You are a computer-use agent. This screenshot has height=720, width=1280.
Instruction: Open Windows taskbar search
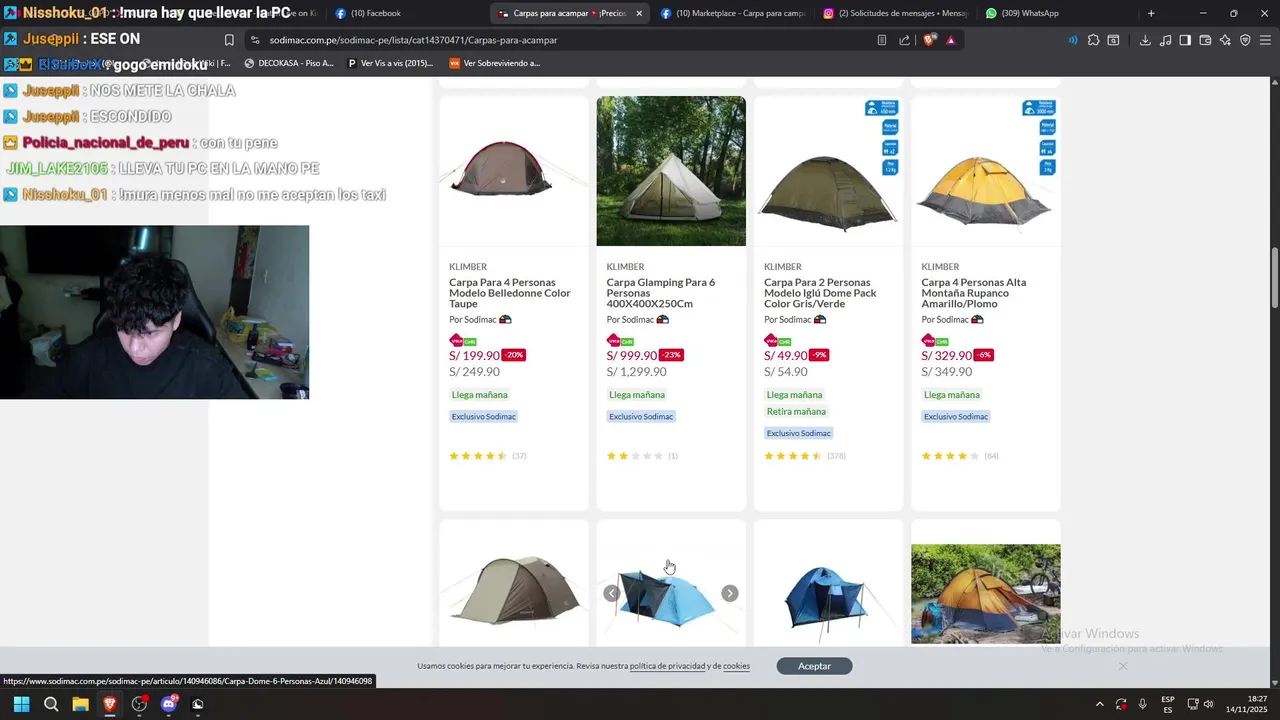click(51, 704)
